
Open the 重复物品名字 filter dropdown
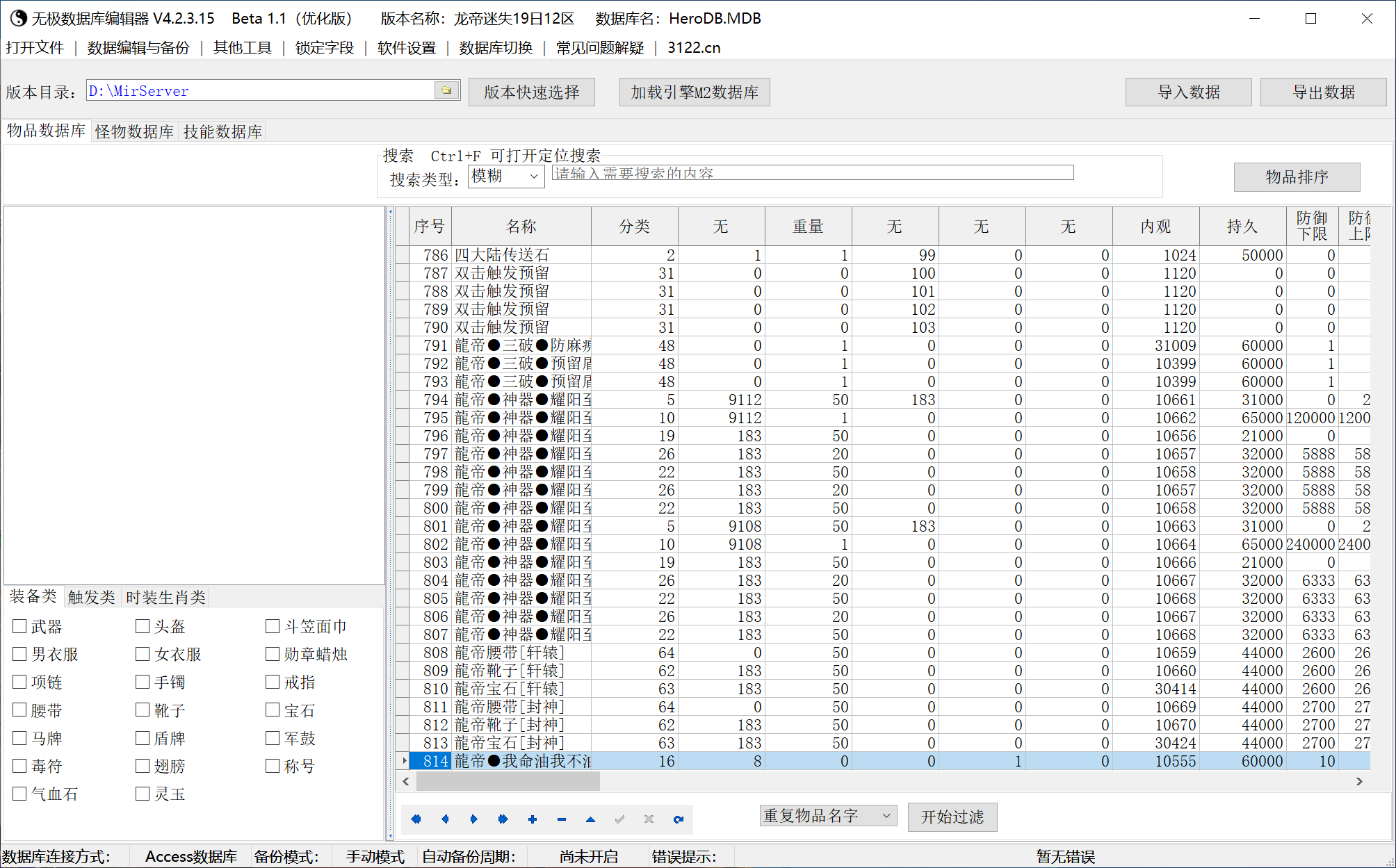(828, 816)
